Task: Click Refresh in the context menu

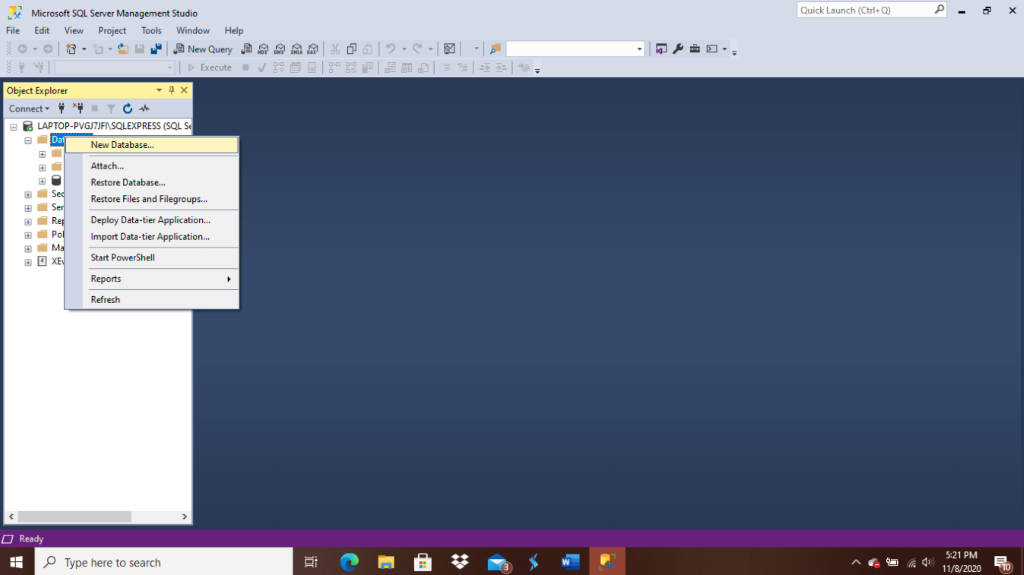Action: click(x=152, y=300)
